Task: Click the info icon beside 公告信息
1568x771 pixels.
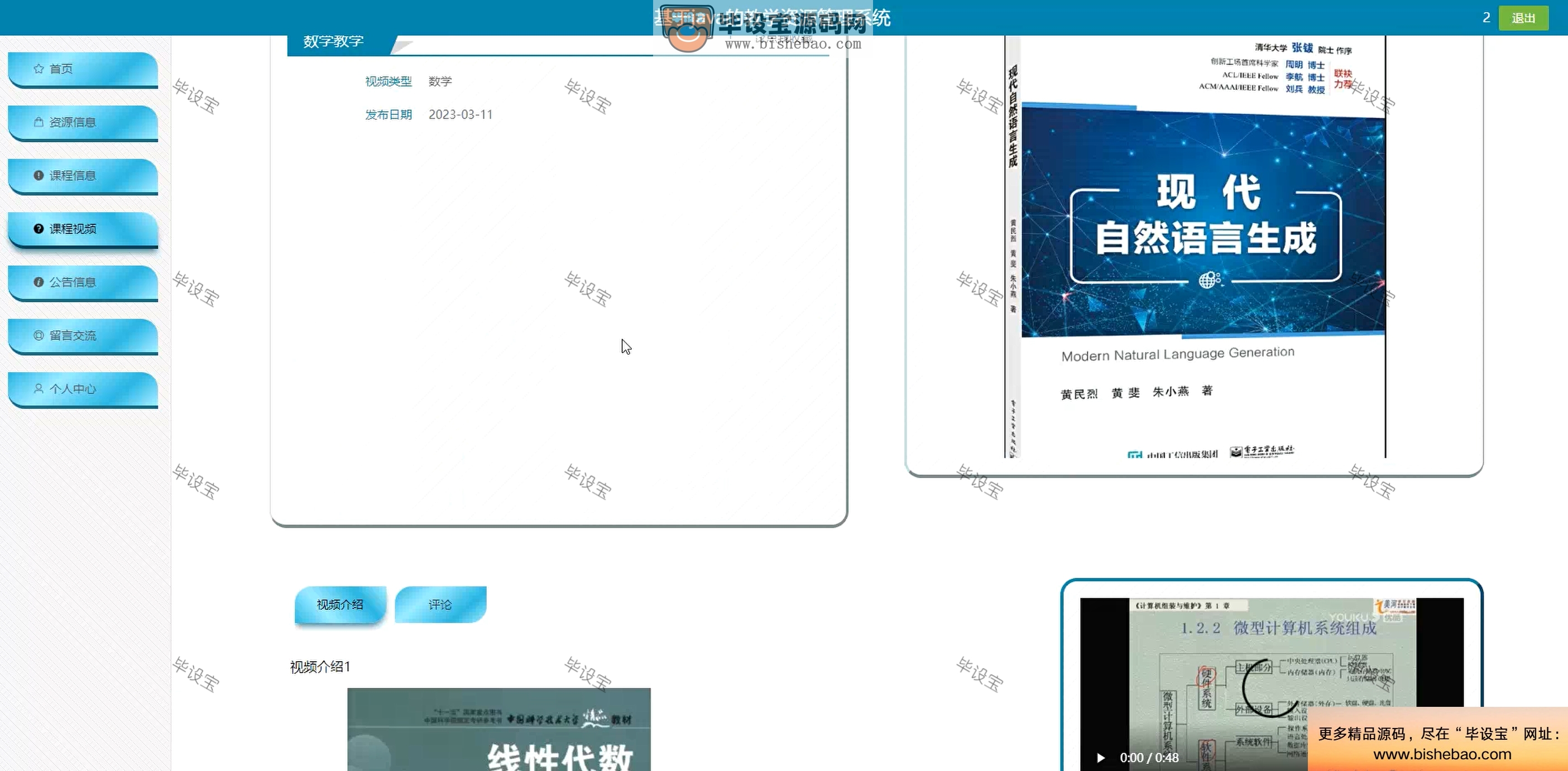Action: [39, 282]
